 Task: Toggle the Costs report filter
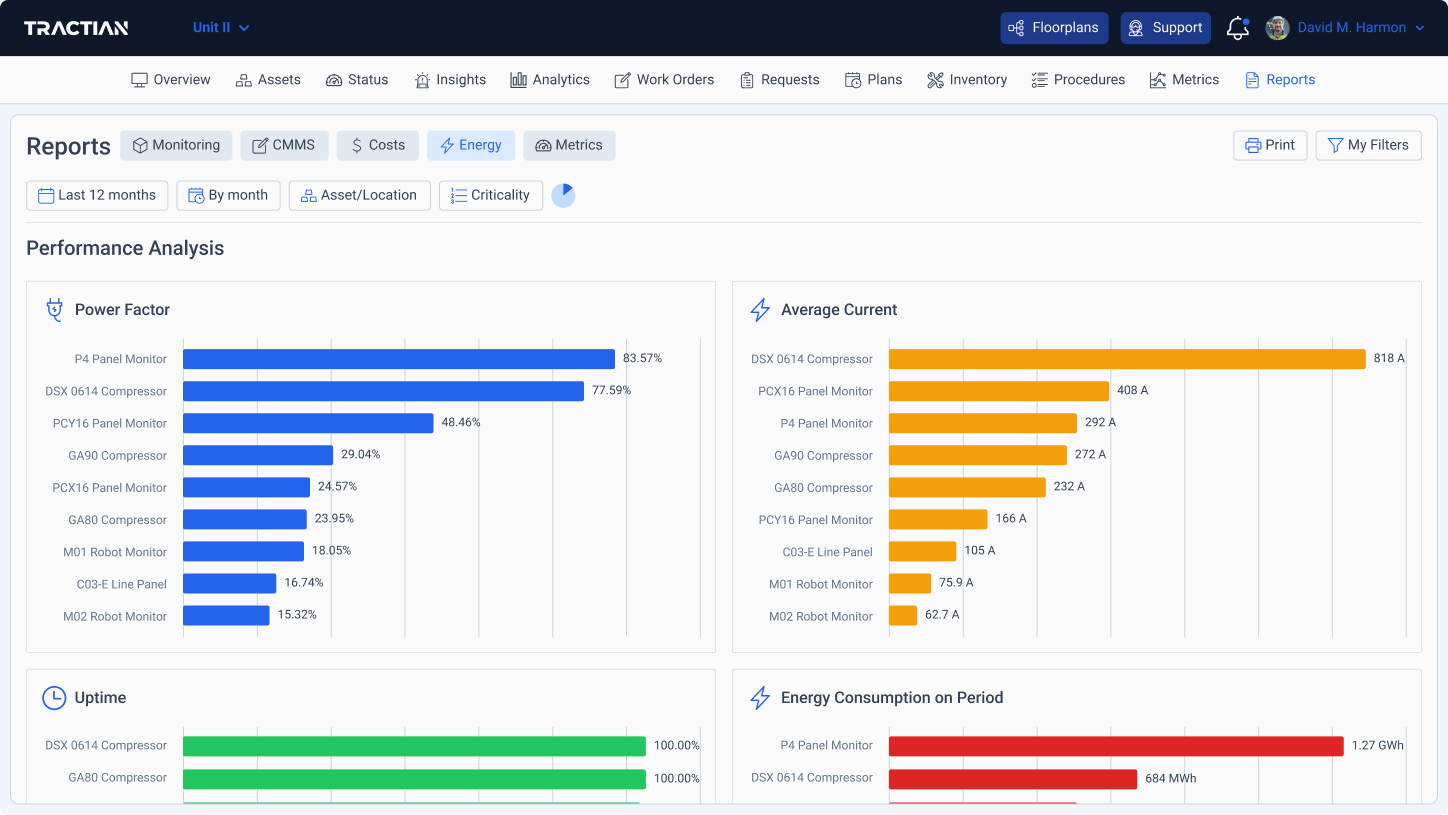click(x=377, y=145)
